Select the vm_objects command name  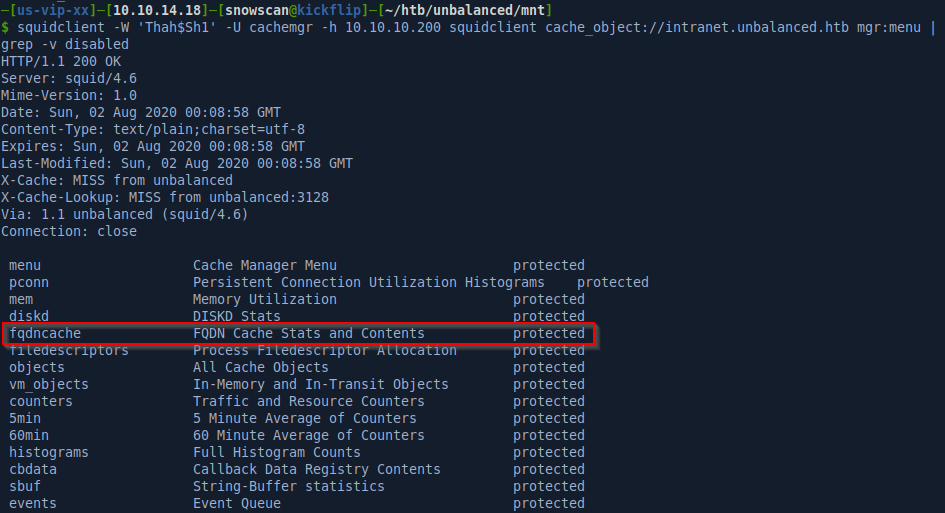click(49, 384)
